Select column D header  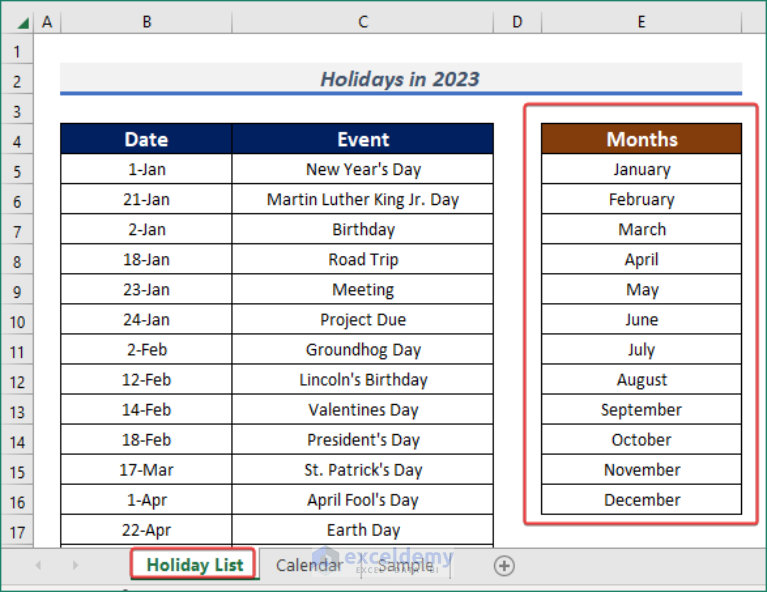(x=517, y=22)
